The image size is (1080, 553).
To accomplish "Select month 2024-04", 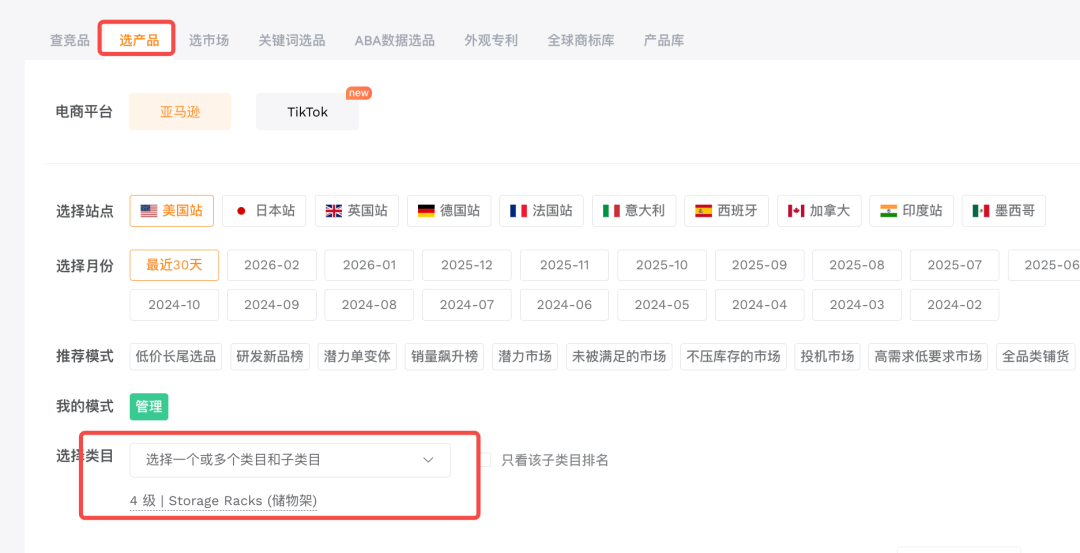I will tap(760, 305).
